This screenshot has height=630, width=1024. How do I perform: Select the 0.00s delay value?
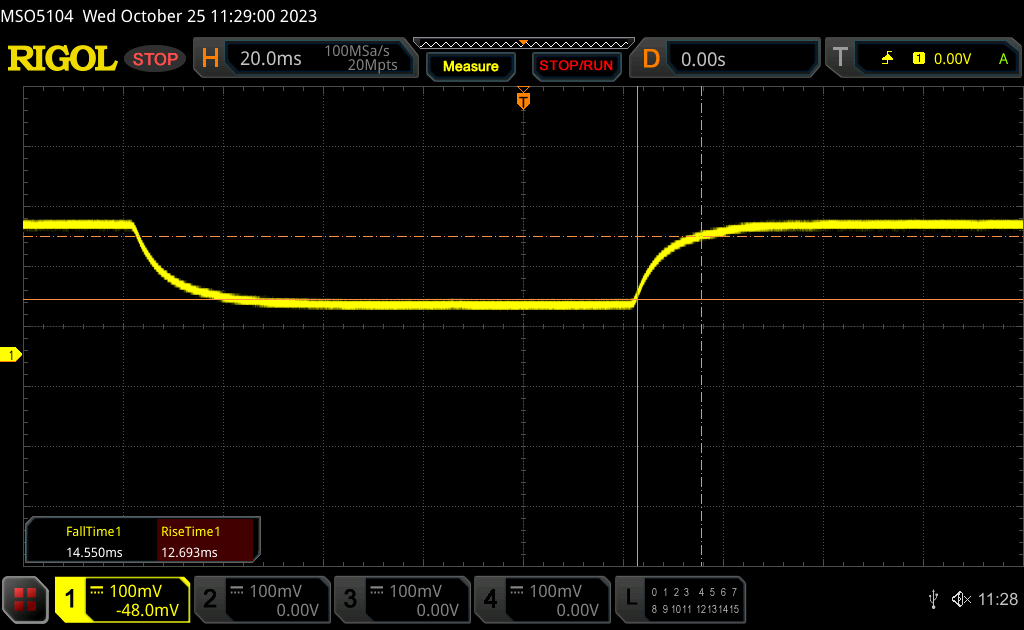click(703, 59)
